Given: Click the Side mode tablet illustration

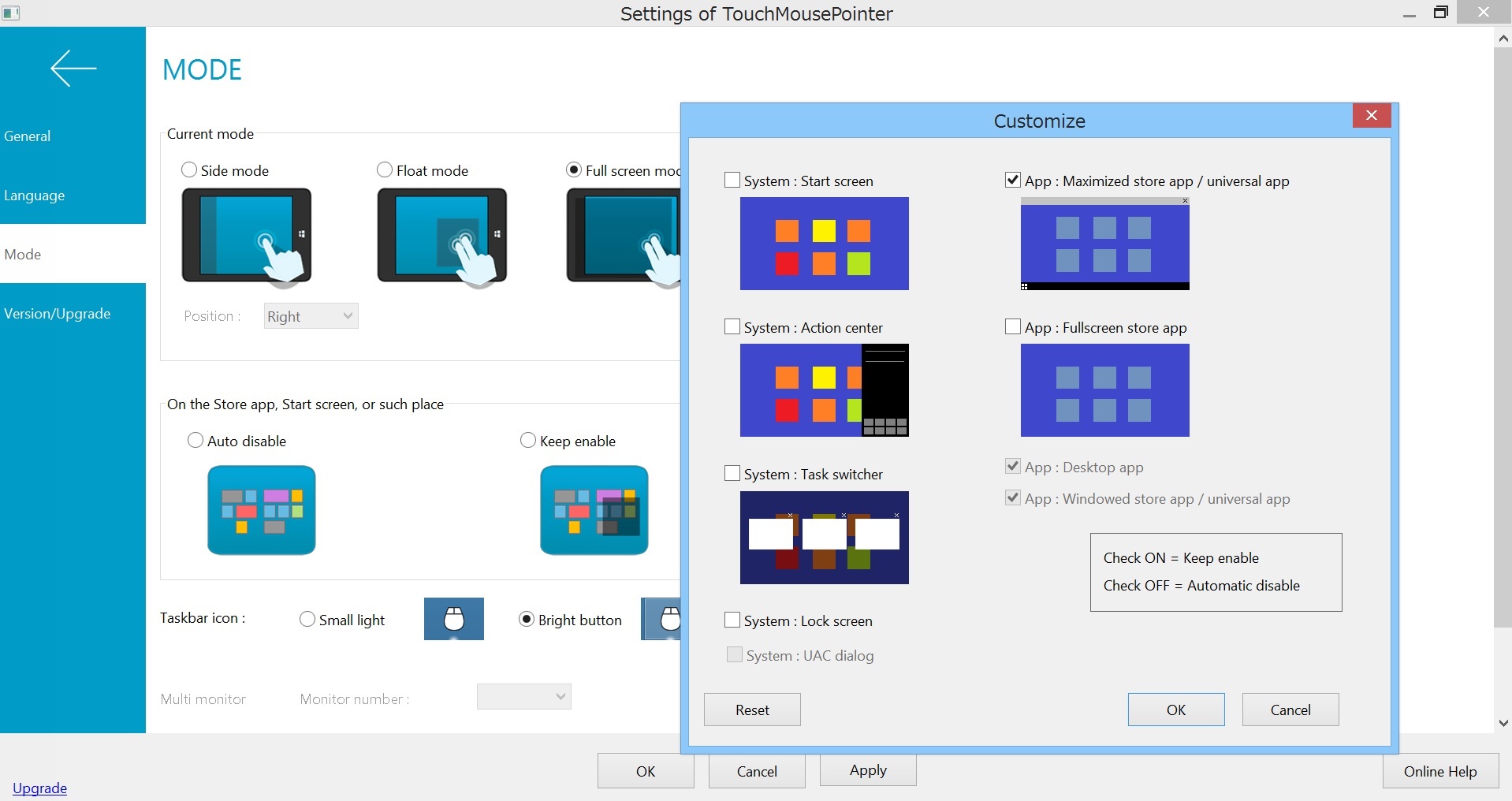Looking at the screenshot, I should pos(247,235).
